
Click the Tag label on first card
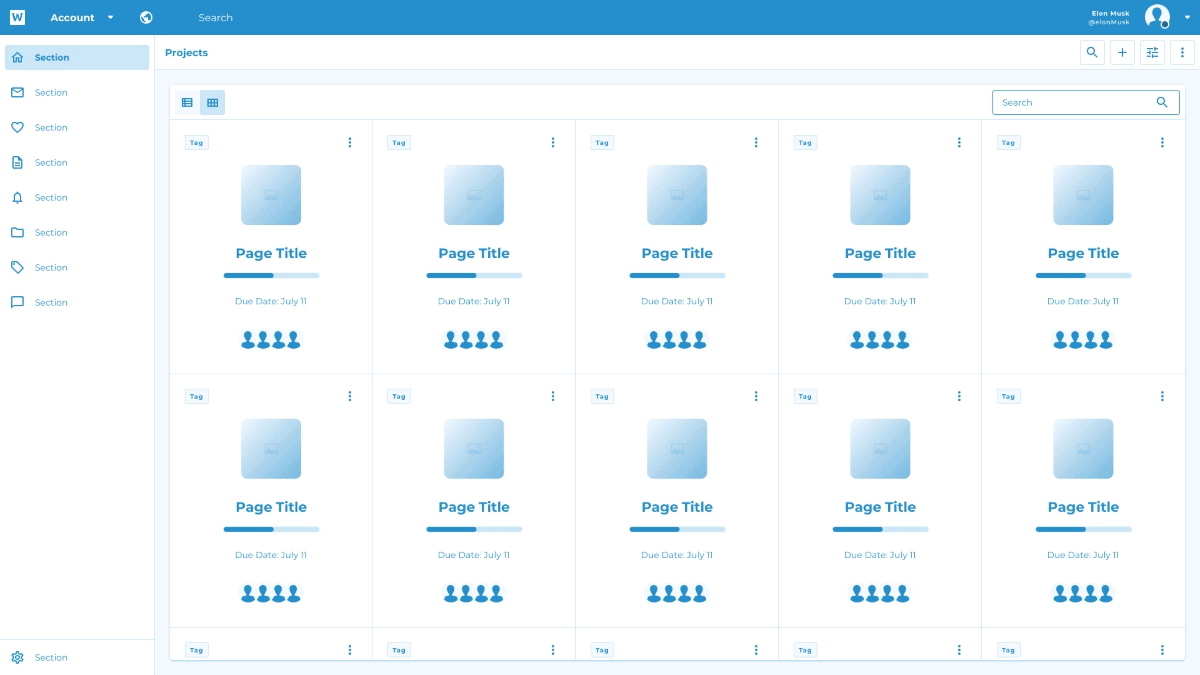coord(196,143)
